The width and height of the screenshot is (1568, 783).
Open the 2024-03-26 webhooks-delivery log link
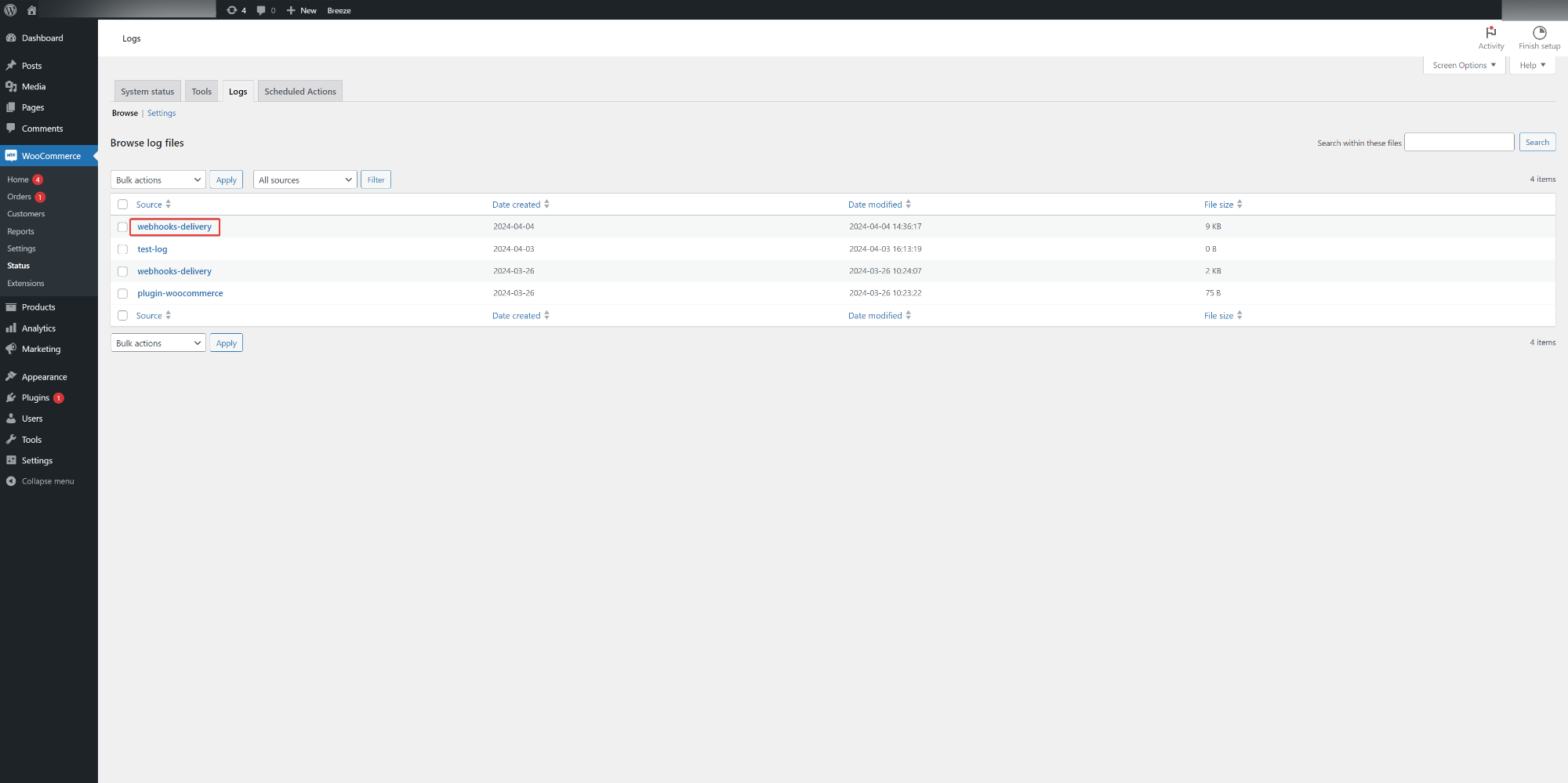pos(174,271)
